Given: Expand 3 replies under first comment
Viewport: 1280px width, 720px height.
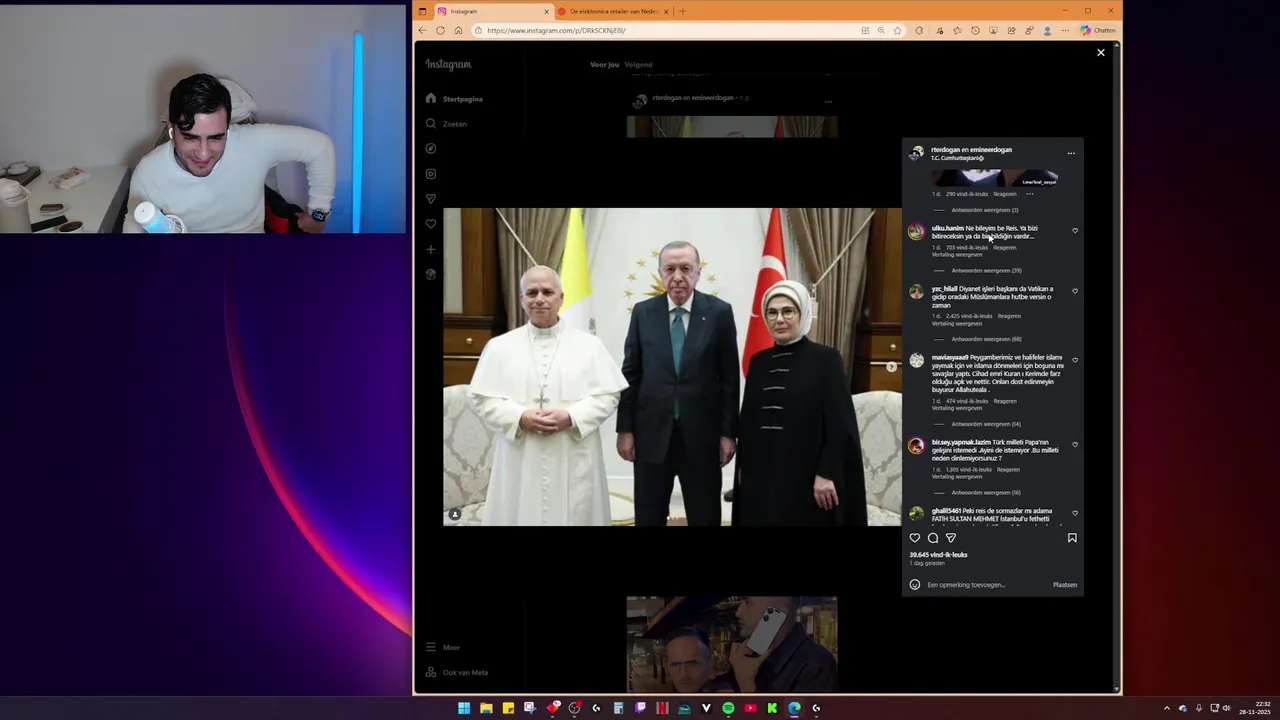Looking at the screenshot, I should tap(985, 210).
